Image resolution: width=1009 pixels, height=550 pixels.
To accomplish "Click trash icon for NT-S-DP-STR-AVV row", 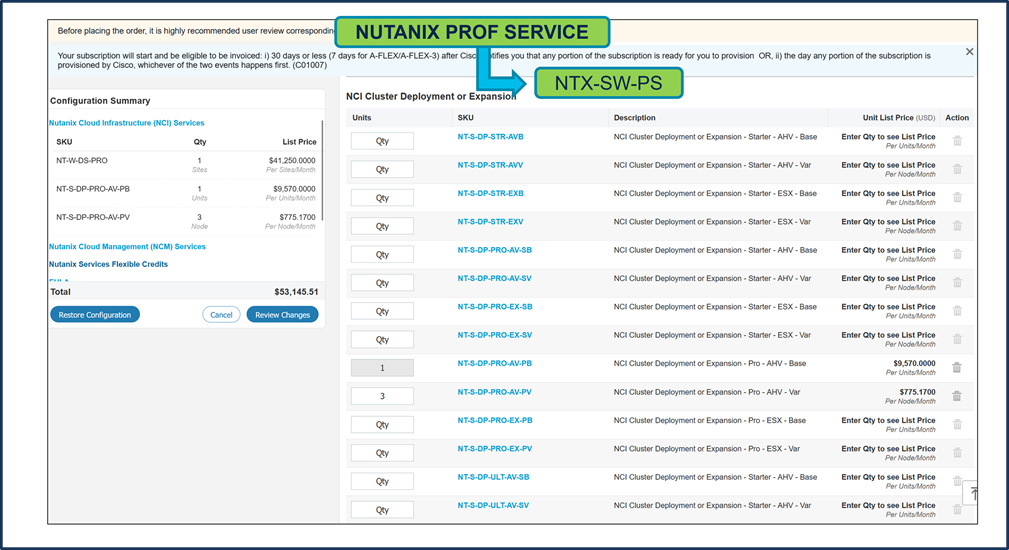I will tap(958, 169).
